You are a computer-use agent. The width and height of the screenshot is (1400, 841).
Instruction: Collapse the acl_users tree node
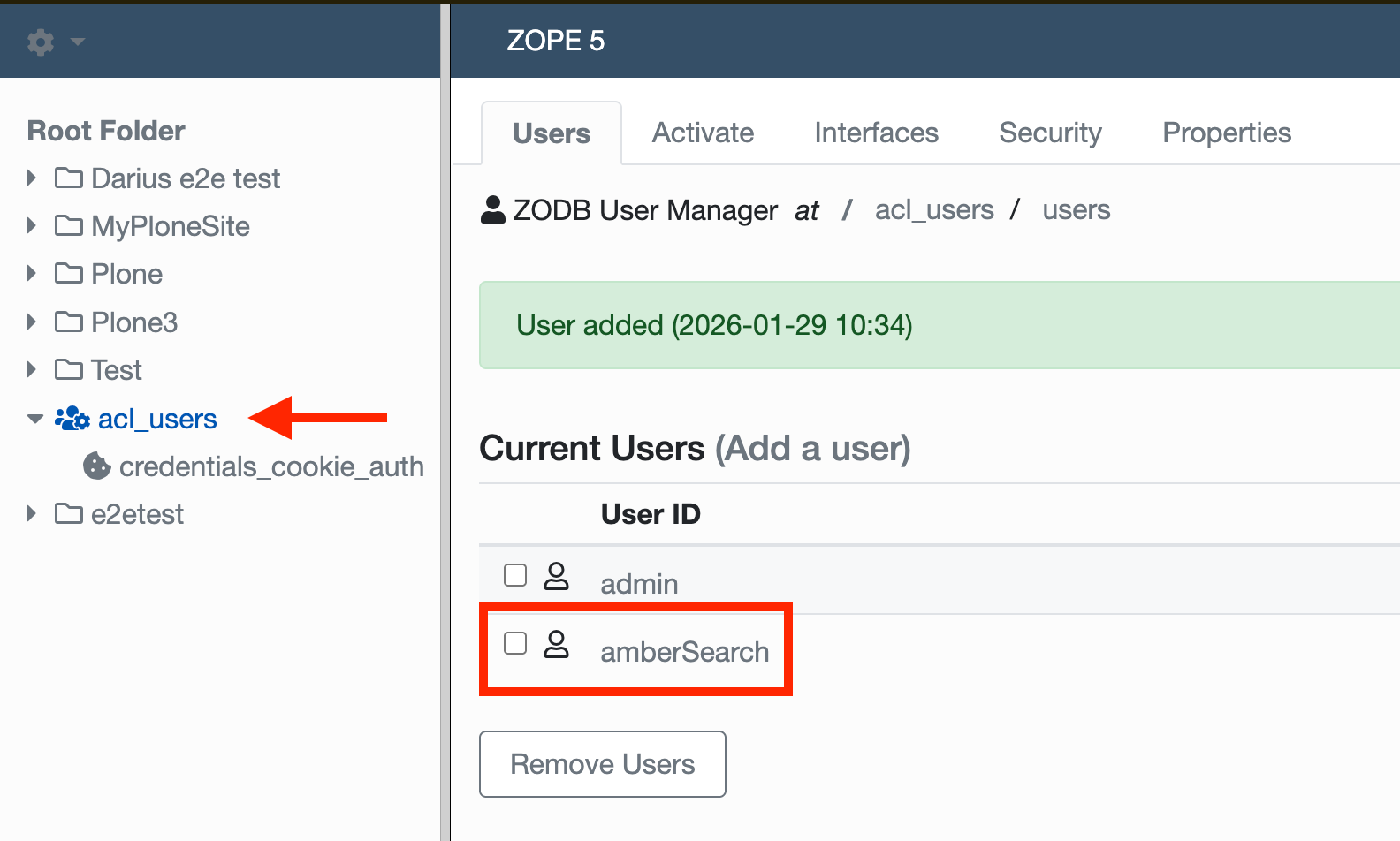click(x=35, y=419)
